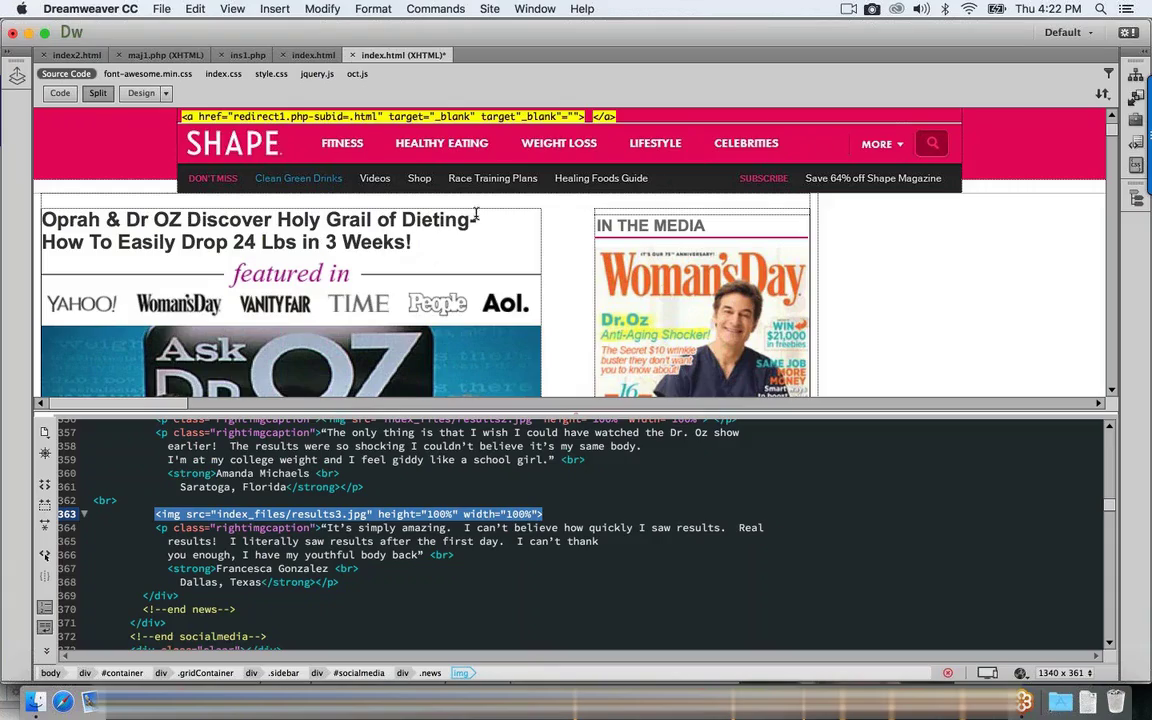
Task: Click the Sync Settings button
Action: [1128, 32]
